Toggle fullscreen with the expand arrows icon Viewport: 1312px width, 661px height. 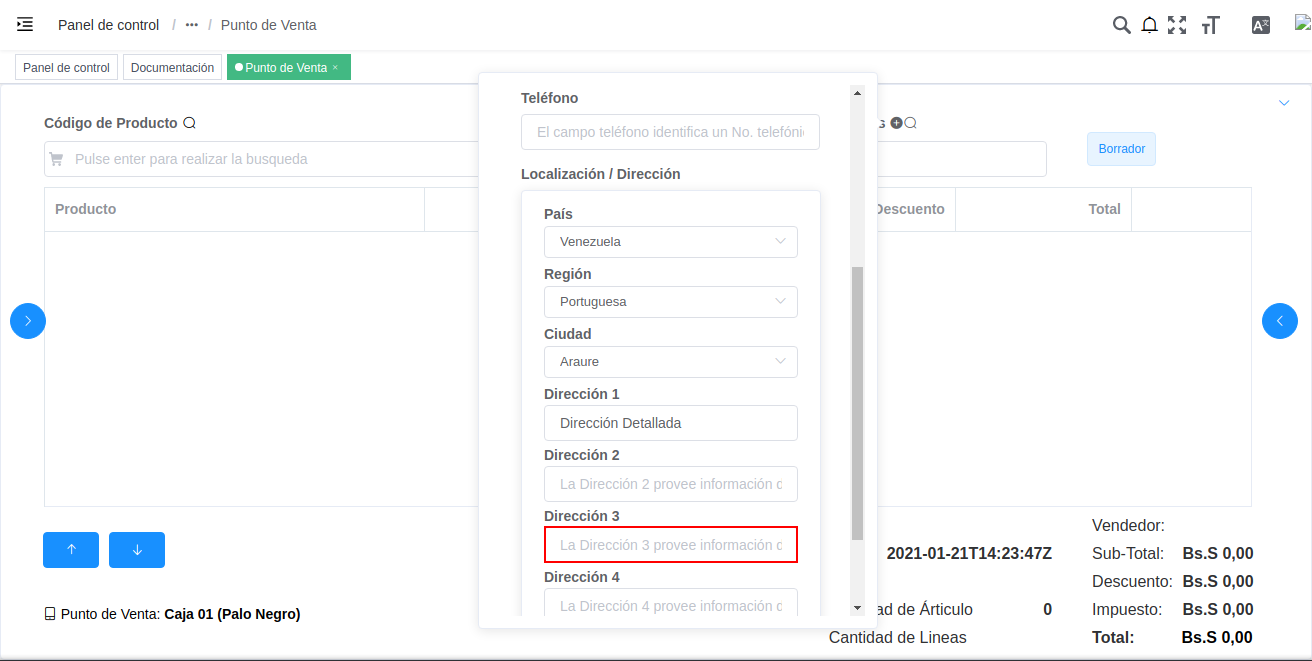[x=1177, y=24]
